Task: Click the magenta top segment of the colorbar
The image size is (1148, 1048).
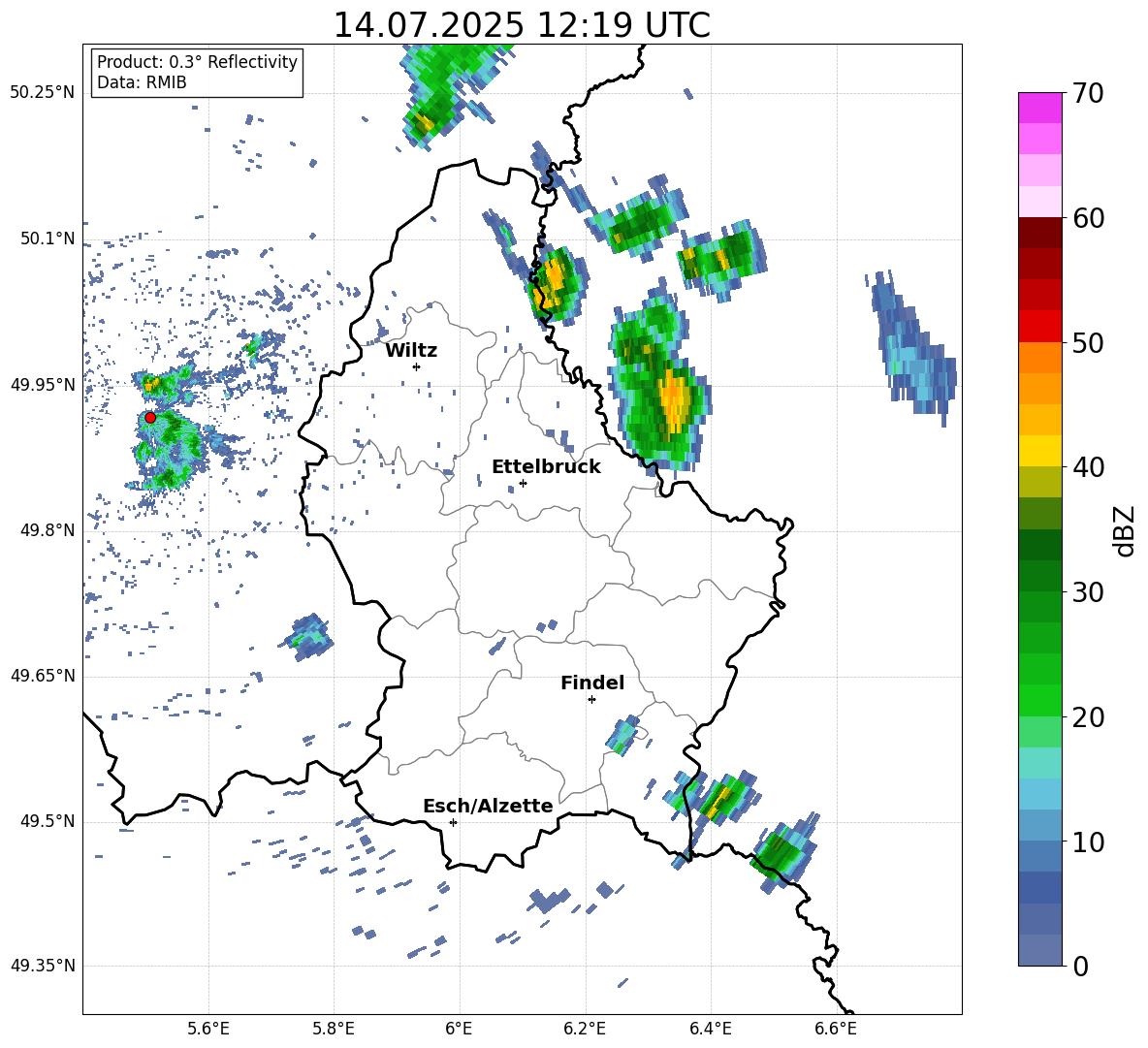Action: click(x=1039, y=109)
